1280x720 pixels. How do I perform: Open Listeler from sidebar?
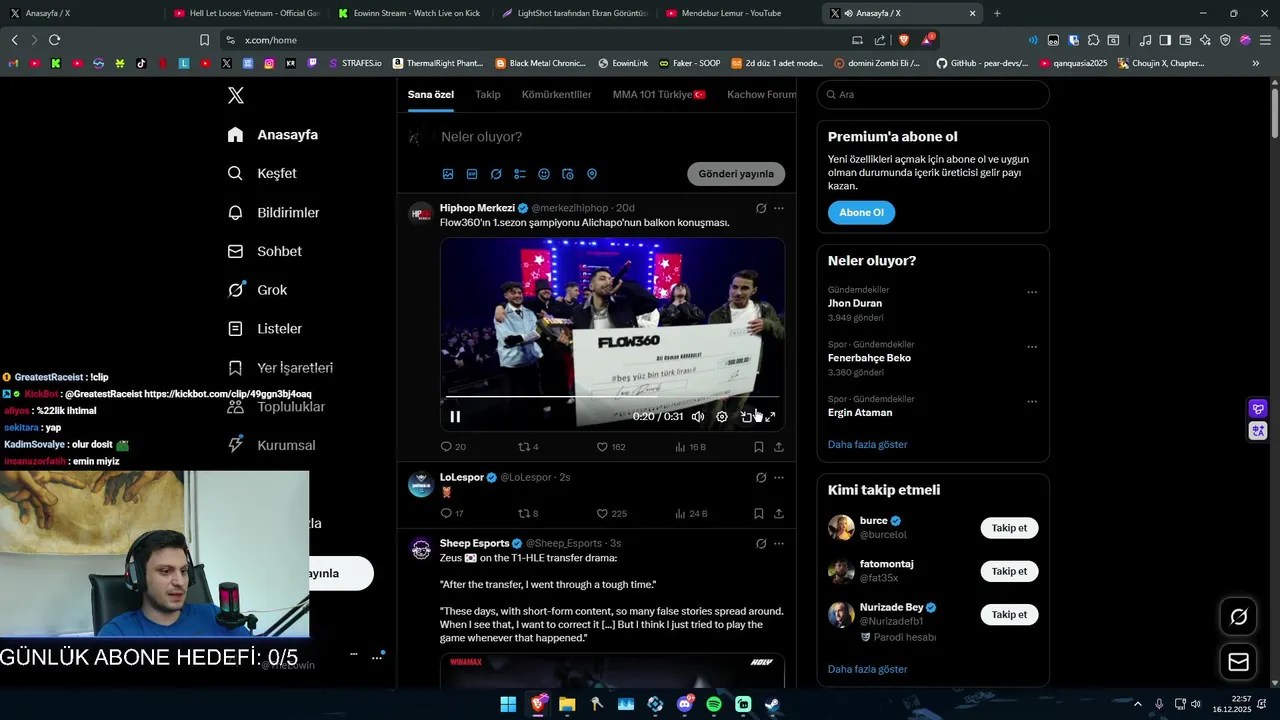(x=265, y=329)
